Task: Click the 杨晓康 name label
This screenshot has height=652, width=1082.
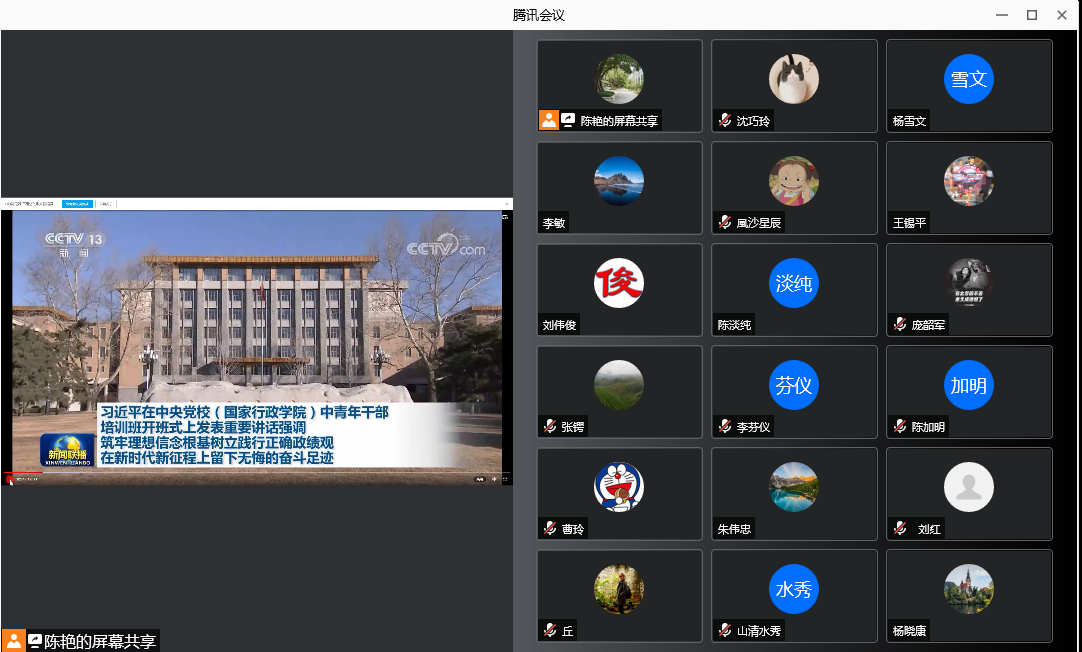Action: tap(909, 631)
